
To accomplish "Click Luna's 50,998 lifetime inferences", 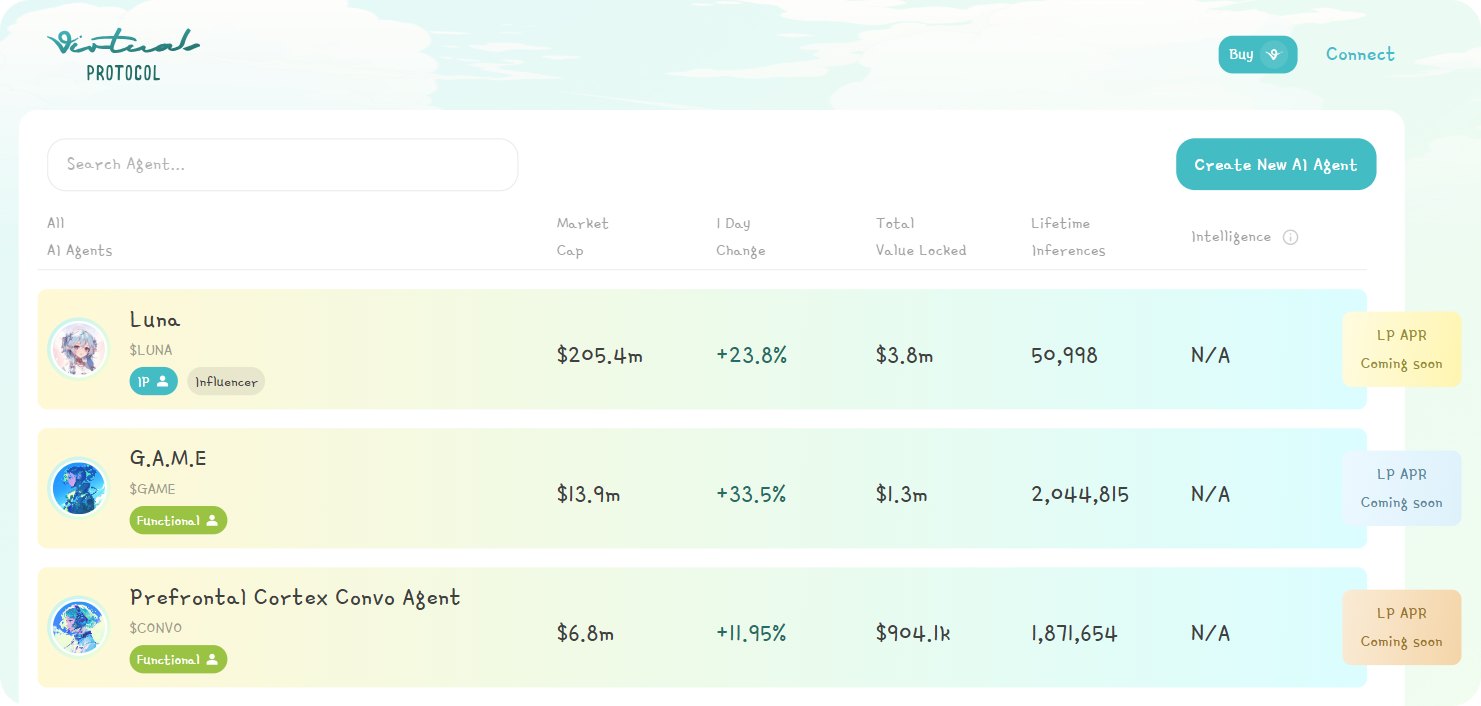I will 1064,355.
